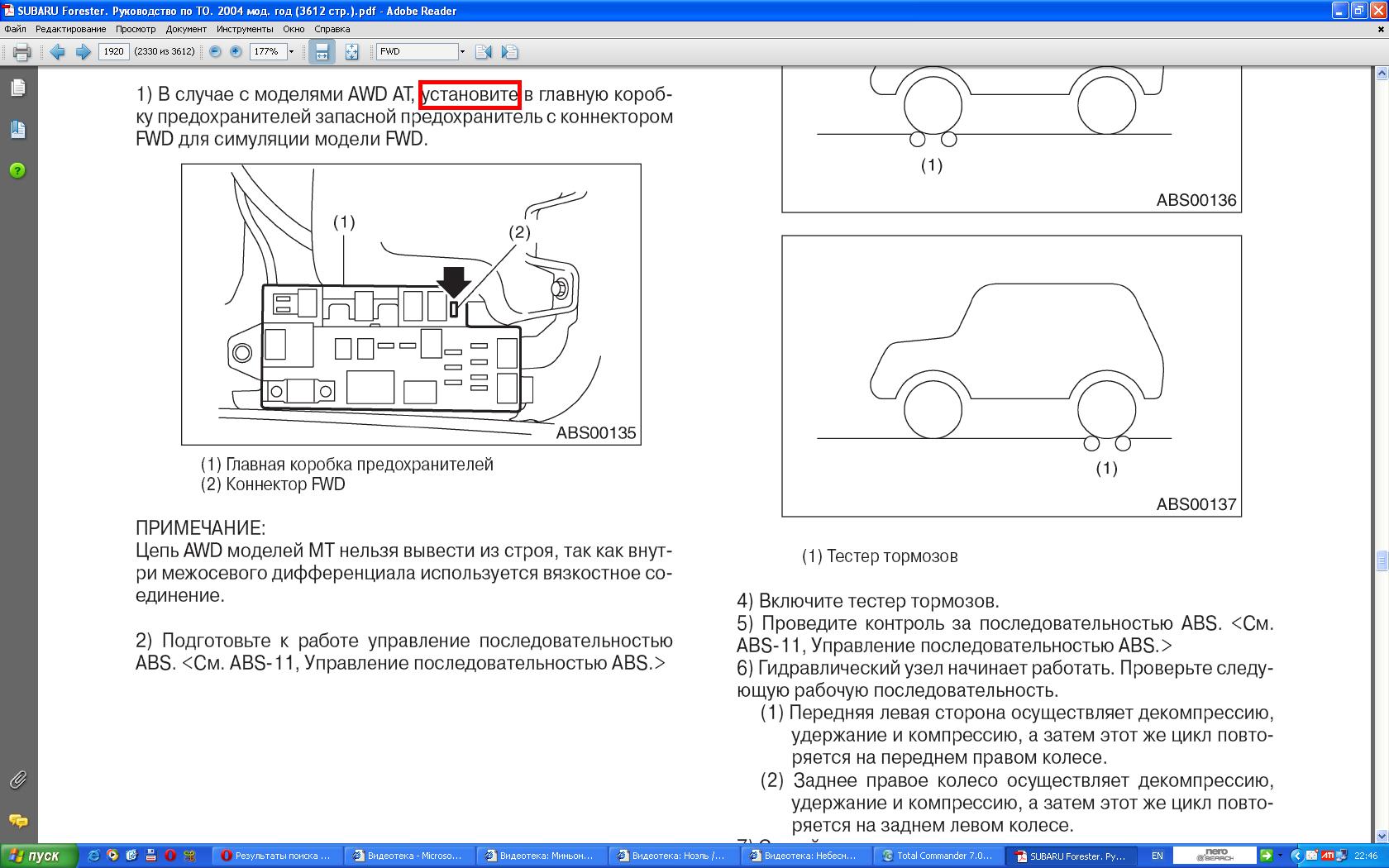1389x868 pixels.
Task: Go to previous page with left arrow
Action: tap(57, 52)
